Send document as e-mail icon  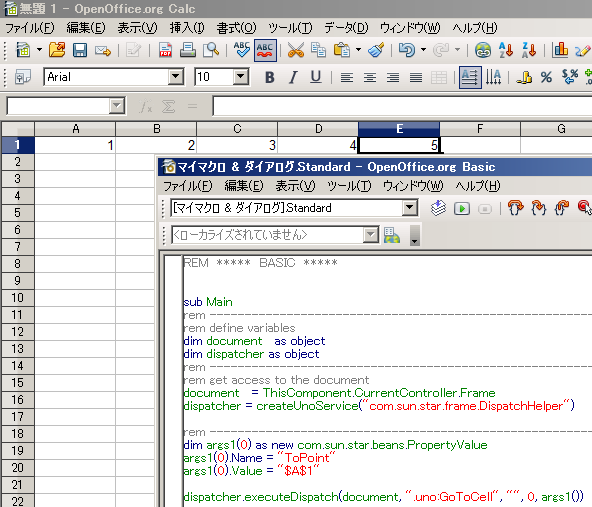point(103,50)
